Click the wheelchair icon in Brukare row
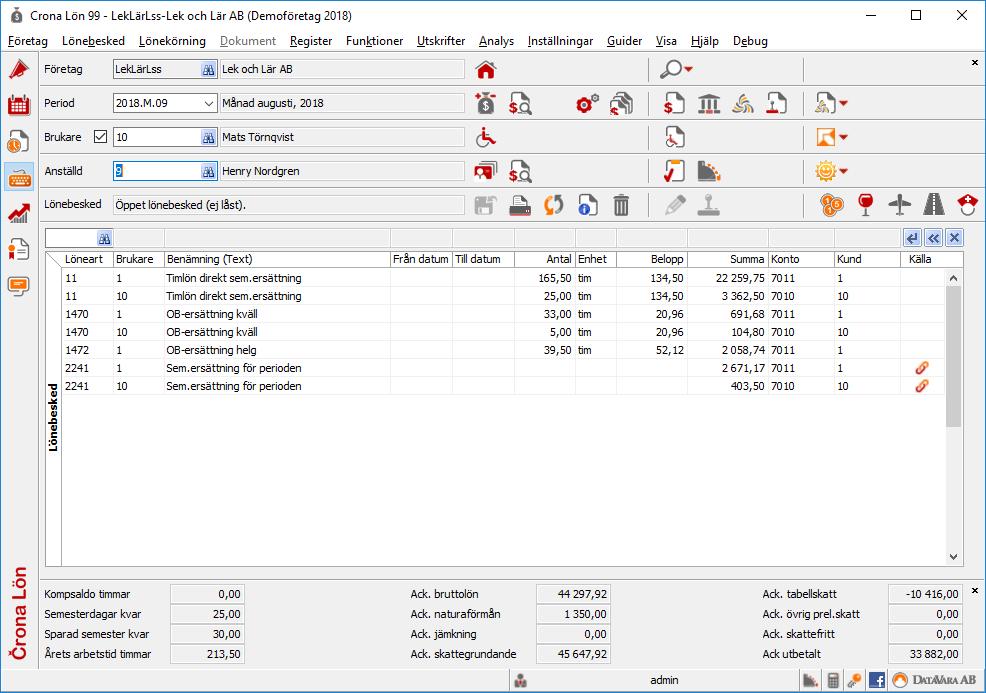The height and width of the screenshot is (693, 986). point(485,137)
